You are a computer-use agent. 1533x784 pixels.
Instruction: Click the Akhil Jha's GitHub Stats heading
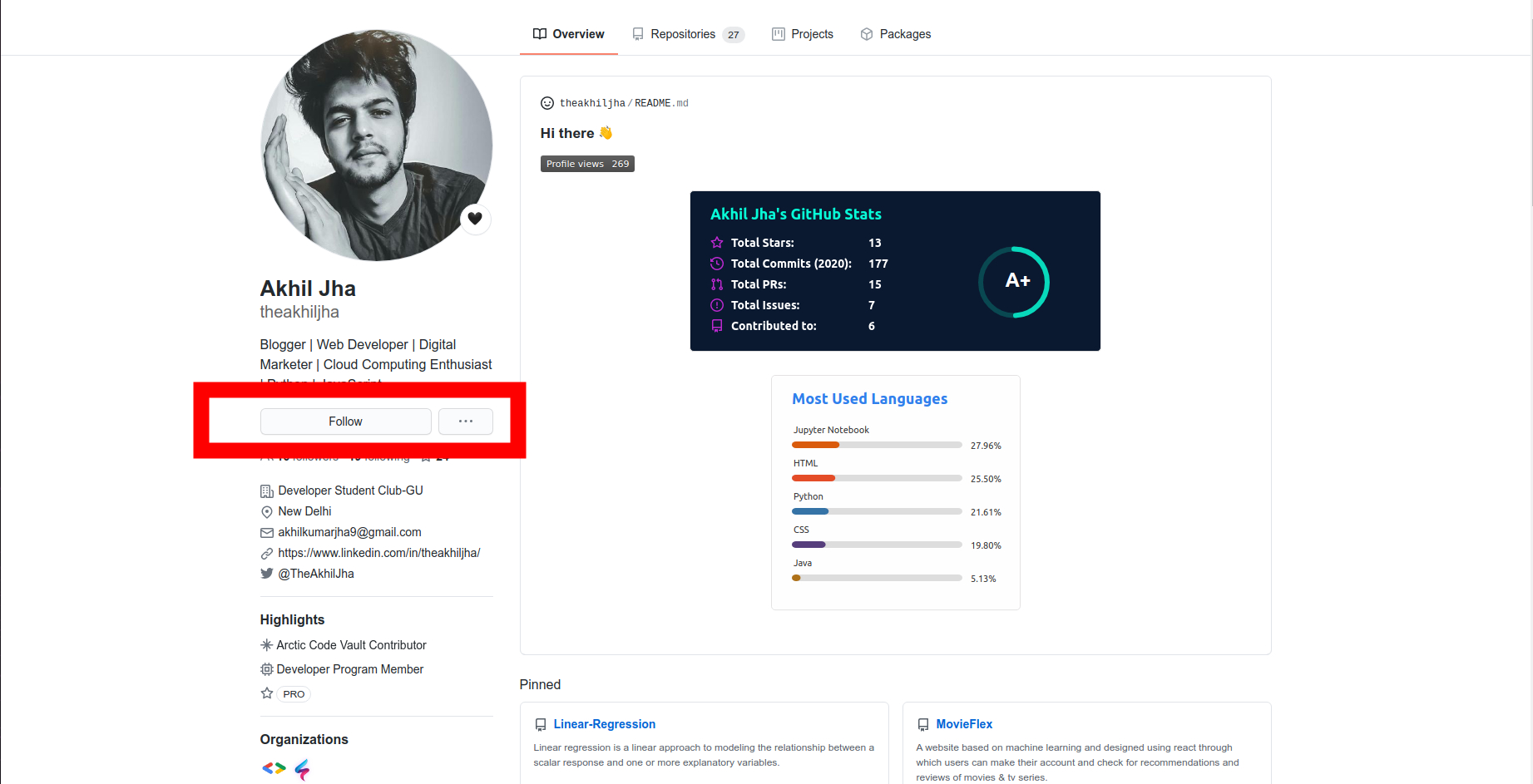[x=796, y=214]
